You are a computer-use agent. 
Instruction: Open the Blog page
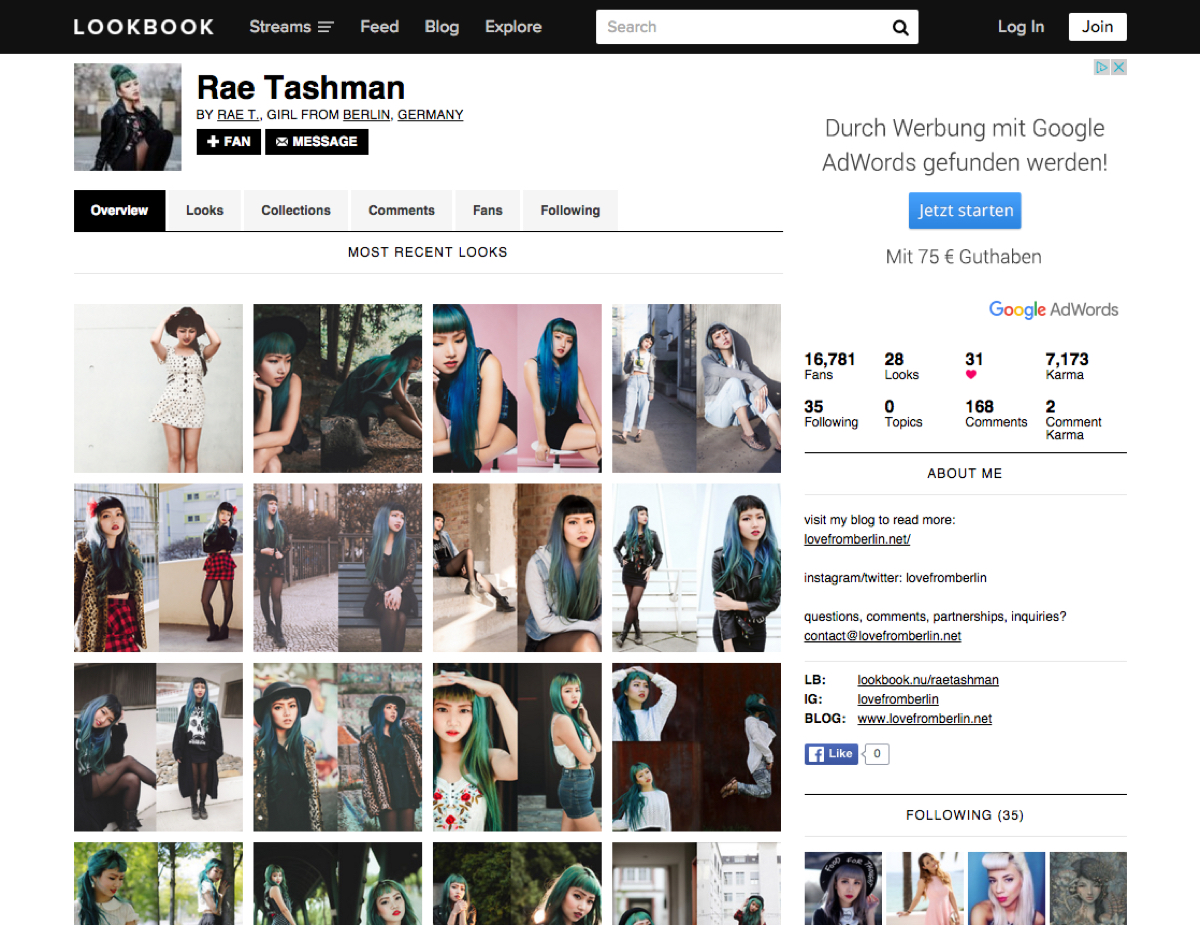point(441,27)
